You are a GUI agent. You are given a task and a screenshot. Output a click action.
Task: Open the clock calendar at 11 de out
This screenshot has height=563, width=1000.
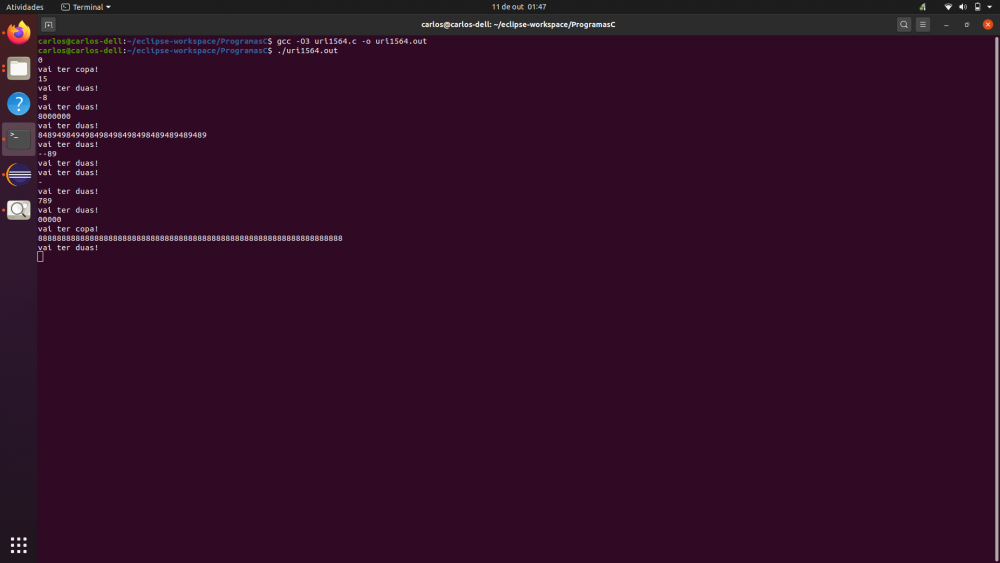point(519,7)
